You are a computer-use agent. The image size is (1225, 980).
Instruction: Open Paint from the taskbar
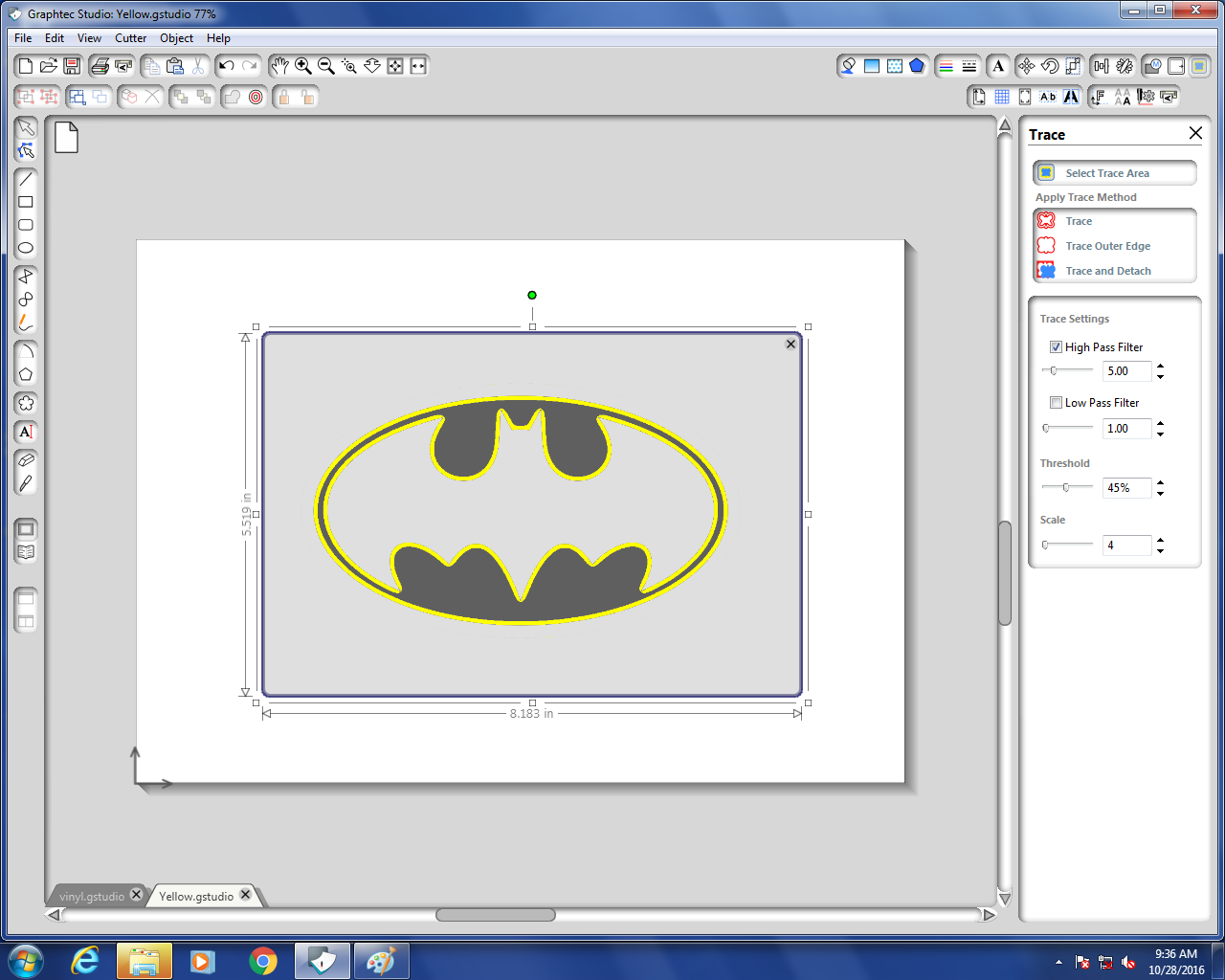[x=381, y=961]
